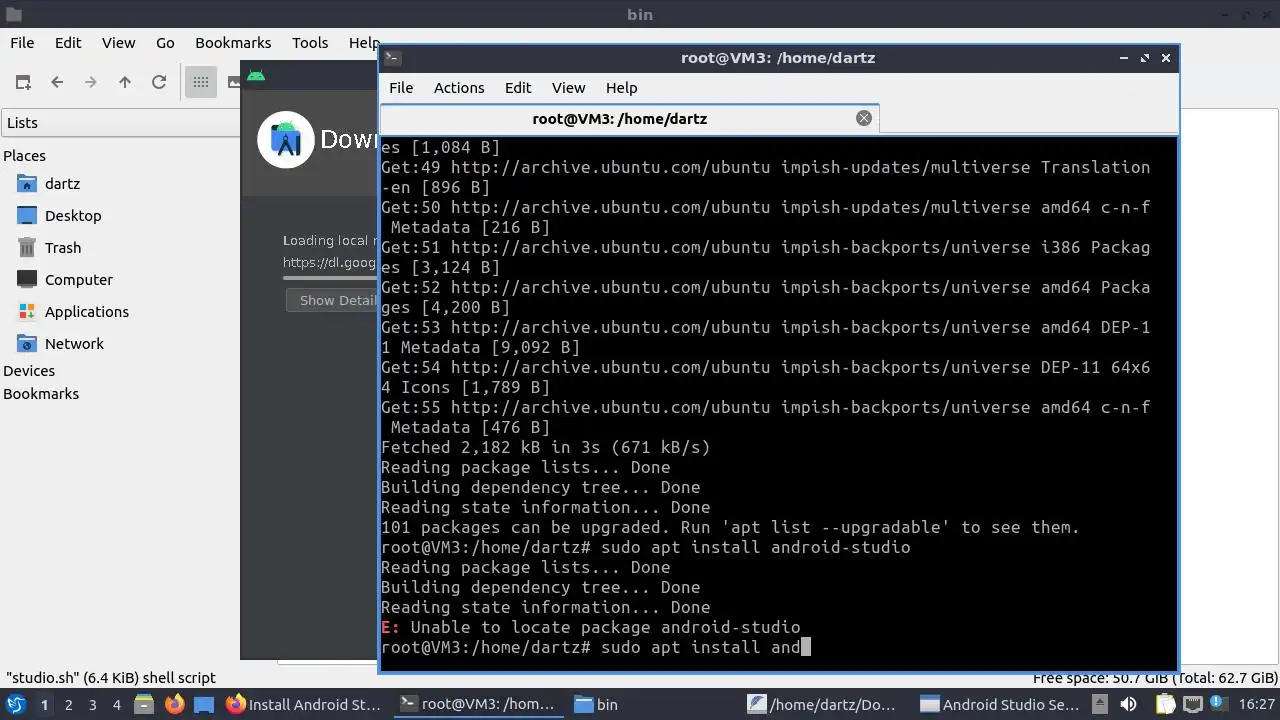This screenshot has height=720, width=1280.
Task: Click the Devices section header in sidebar
Action: coord(29,371)
